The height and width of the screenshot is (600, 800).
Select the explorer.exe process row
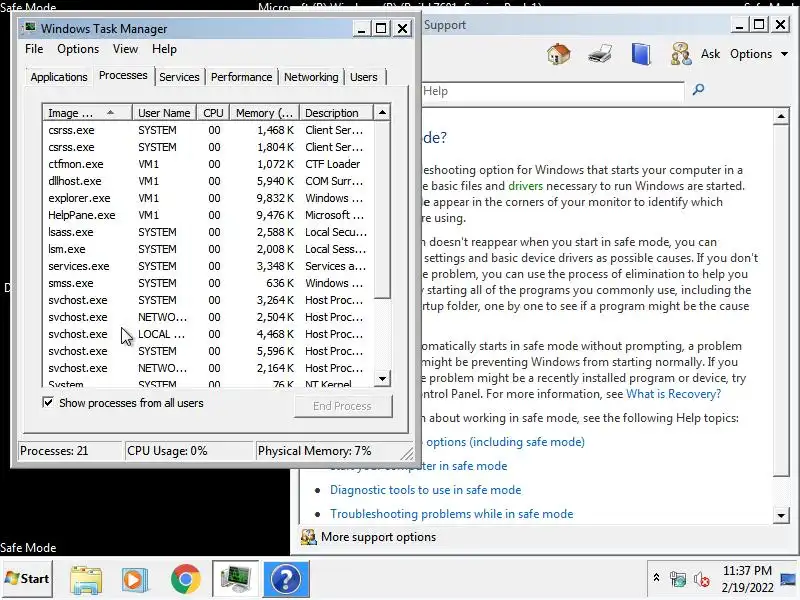208,198
